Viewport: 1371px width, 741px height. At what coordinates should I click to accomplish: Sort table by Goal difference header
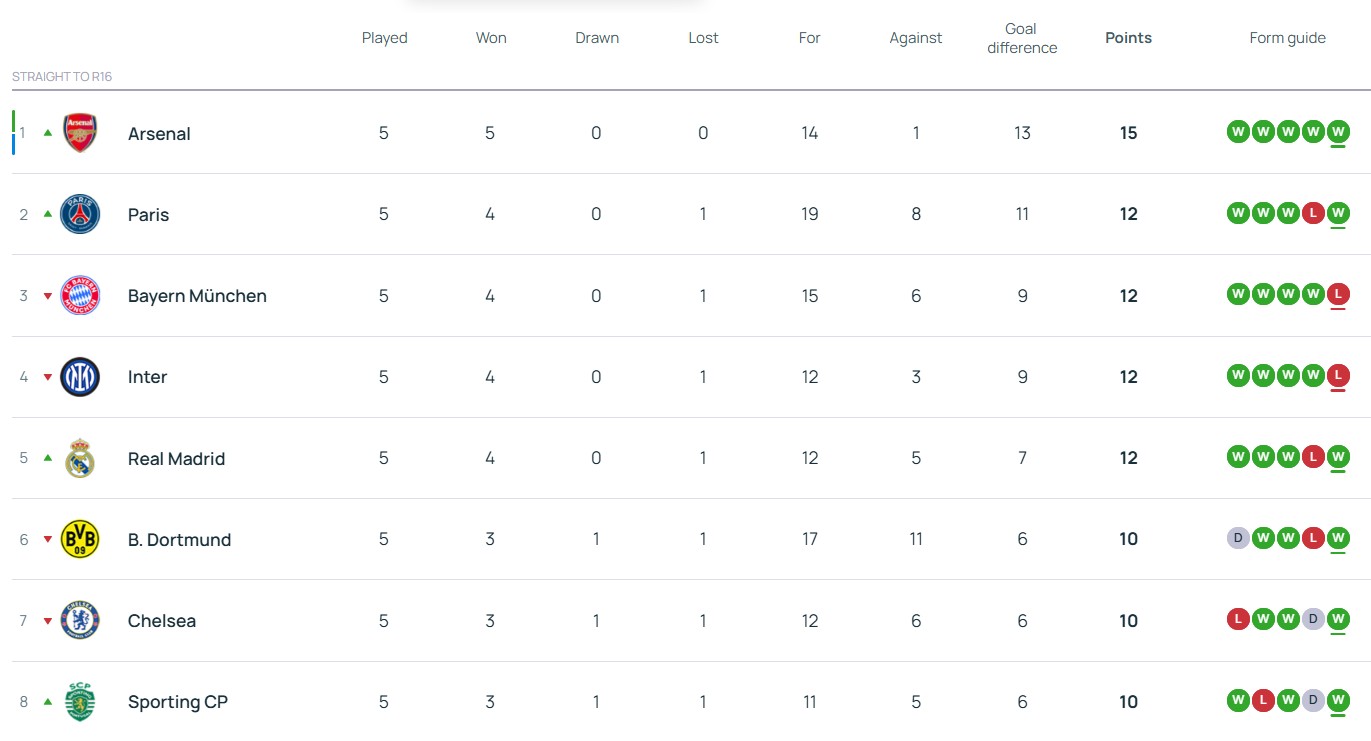tap(1021, 38)
